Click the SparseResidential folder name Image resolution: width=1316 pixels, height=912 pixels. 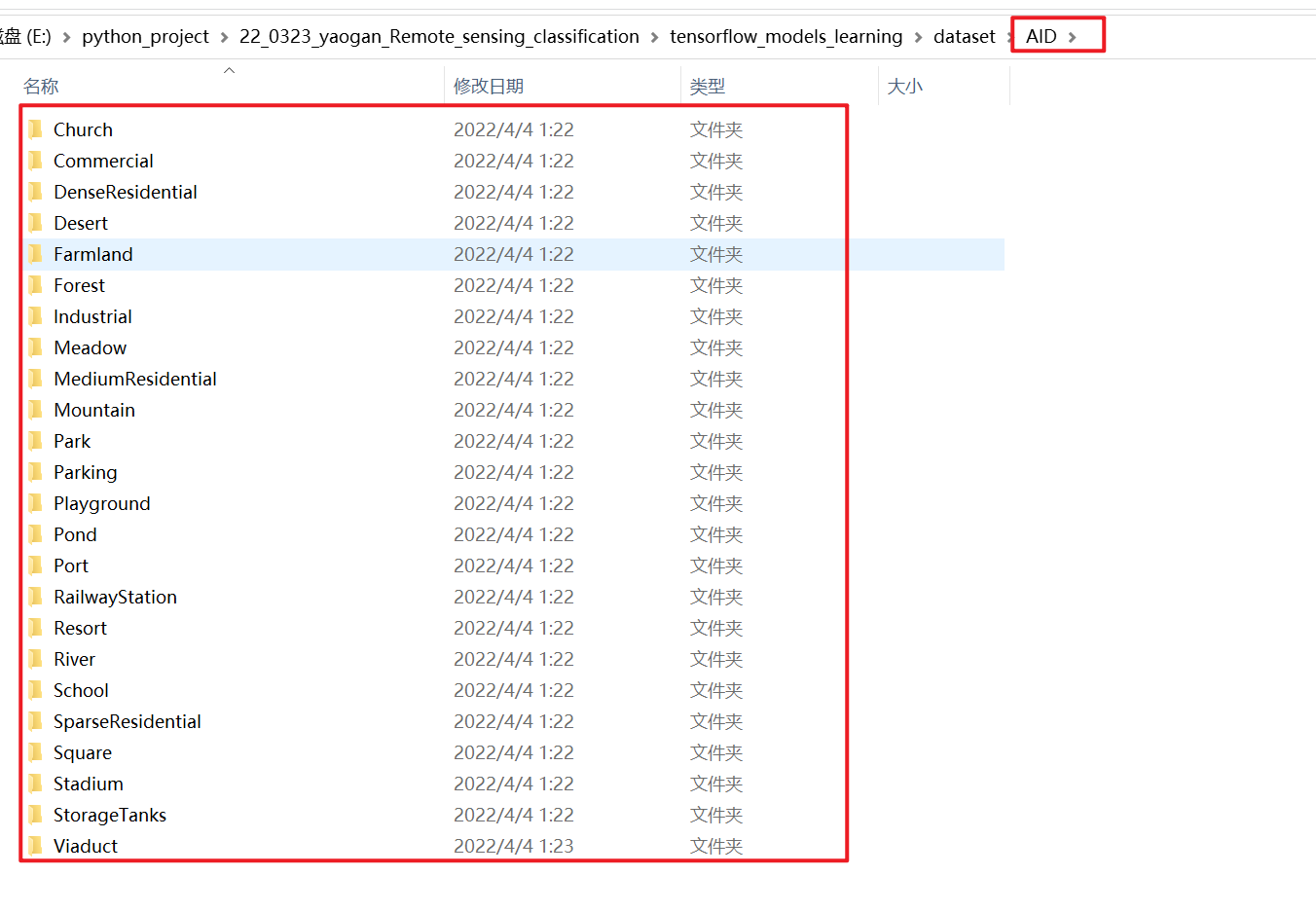[128, 721]
